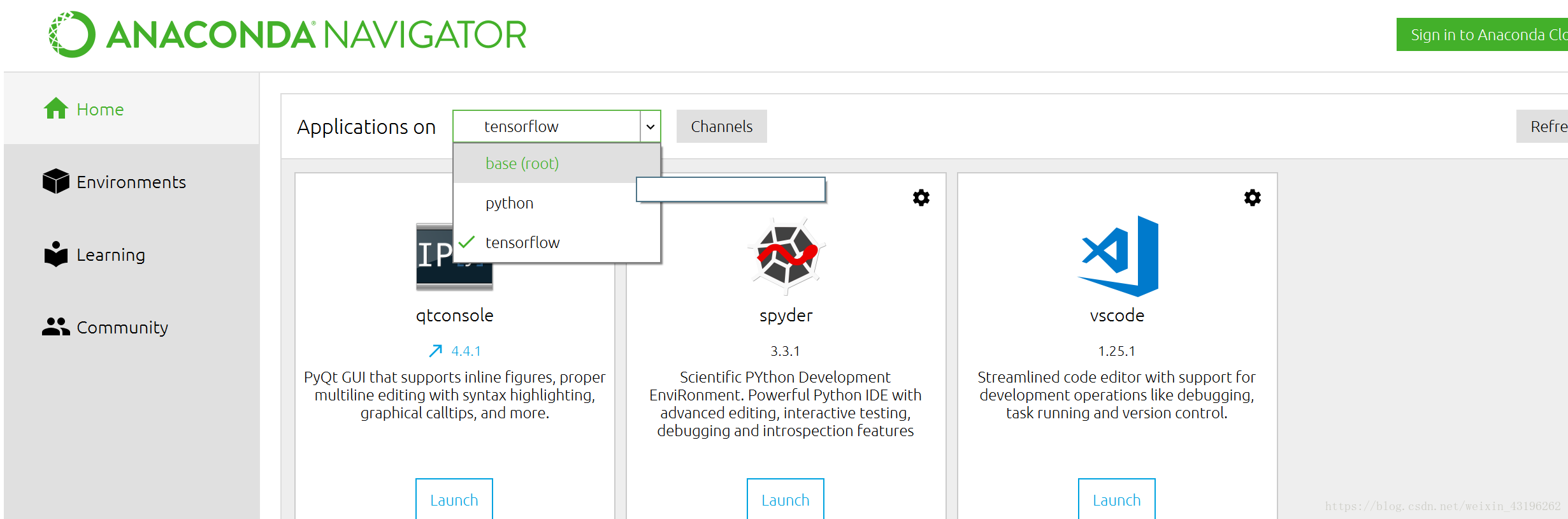The width and height of the screenshot is (1568, 519).
Task: Click the Refresh button
Action: (x=1542, y=126)
